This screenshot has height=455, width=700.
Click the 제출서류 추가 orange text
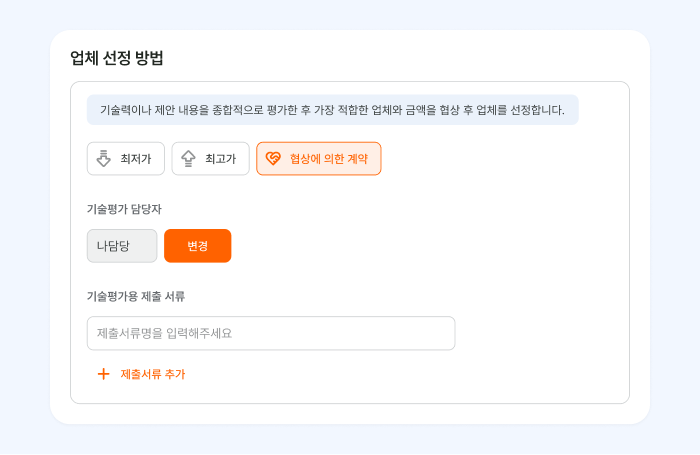point(153,374)
